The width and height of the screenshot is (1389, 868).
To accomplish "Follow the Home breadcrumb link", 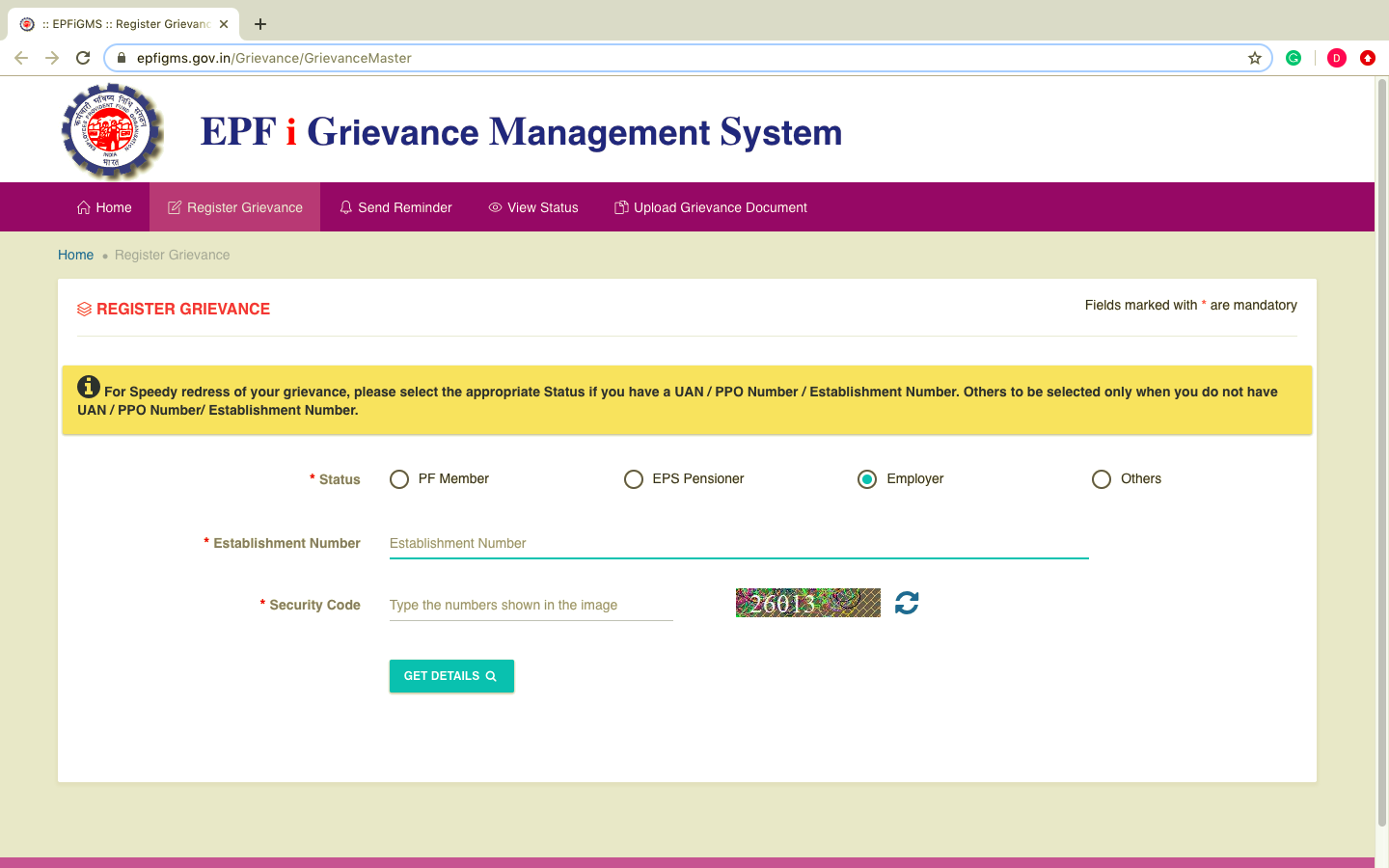I will 75,255.
